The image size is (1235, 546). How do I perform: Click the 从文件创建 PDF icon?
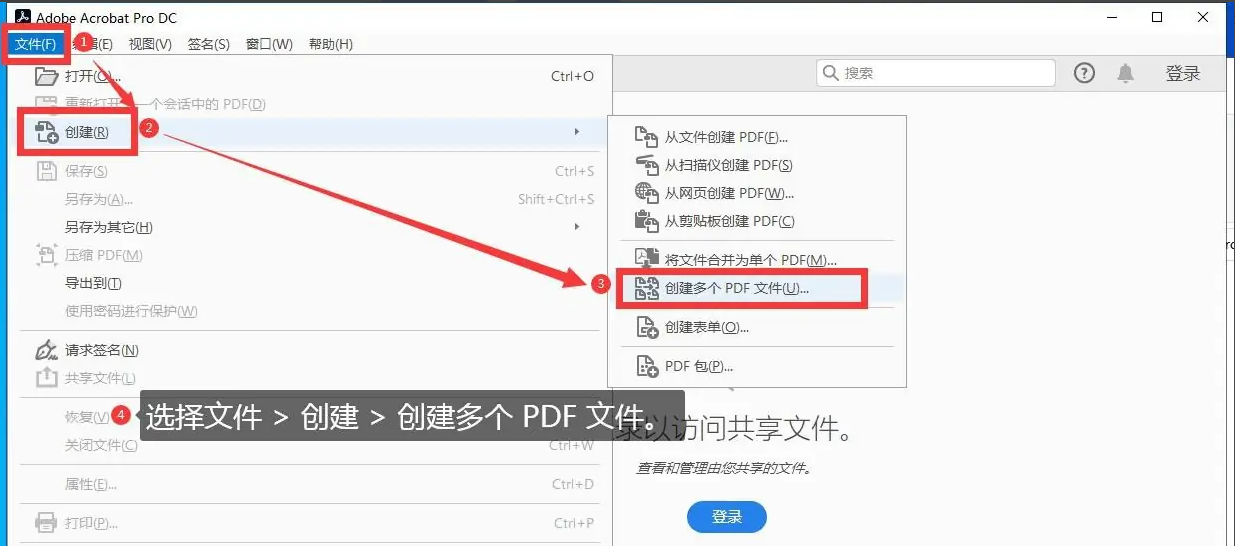(x=647, y=137)
